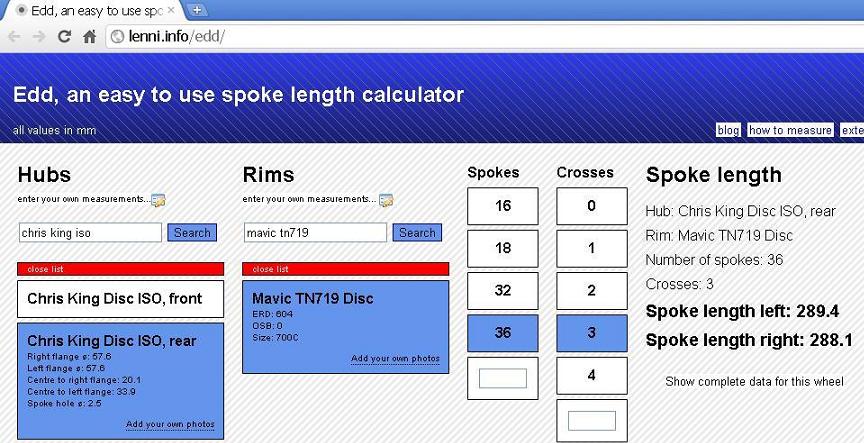Select 3 crosses
864x443 pixels.
click(x=592, y=333)
